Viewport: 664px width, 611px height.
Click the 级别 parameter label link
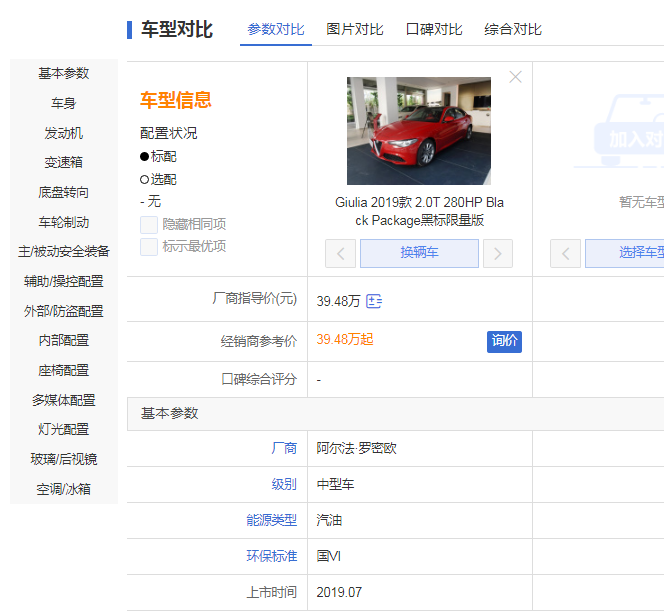[284, 484]
